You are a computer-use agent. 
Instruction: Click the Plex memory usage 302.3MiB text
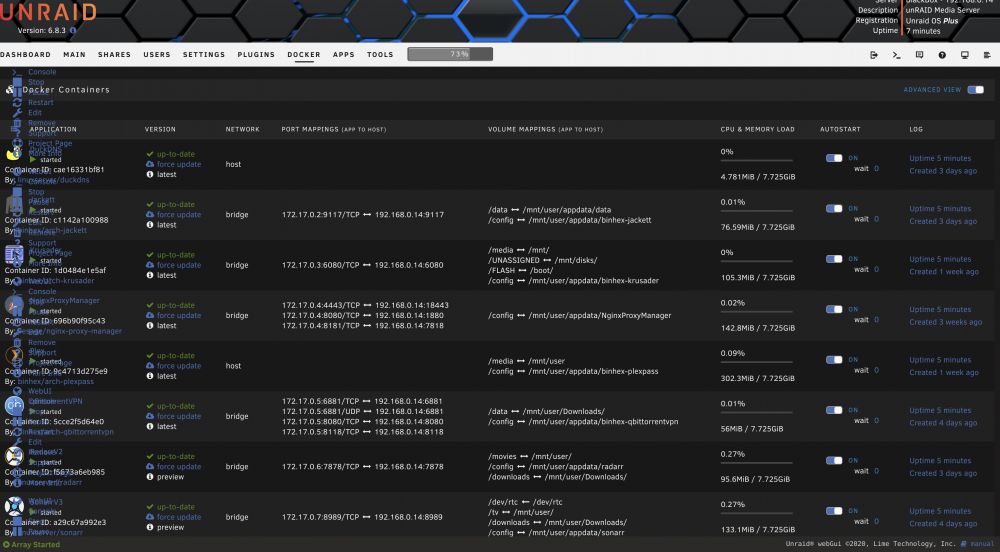758,379
